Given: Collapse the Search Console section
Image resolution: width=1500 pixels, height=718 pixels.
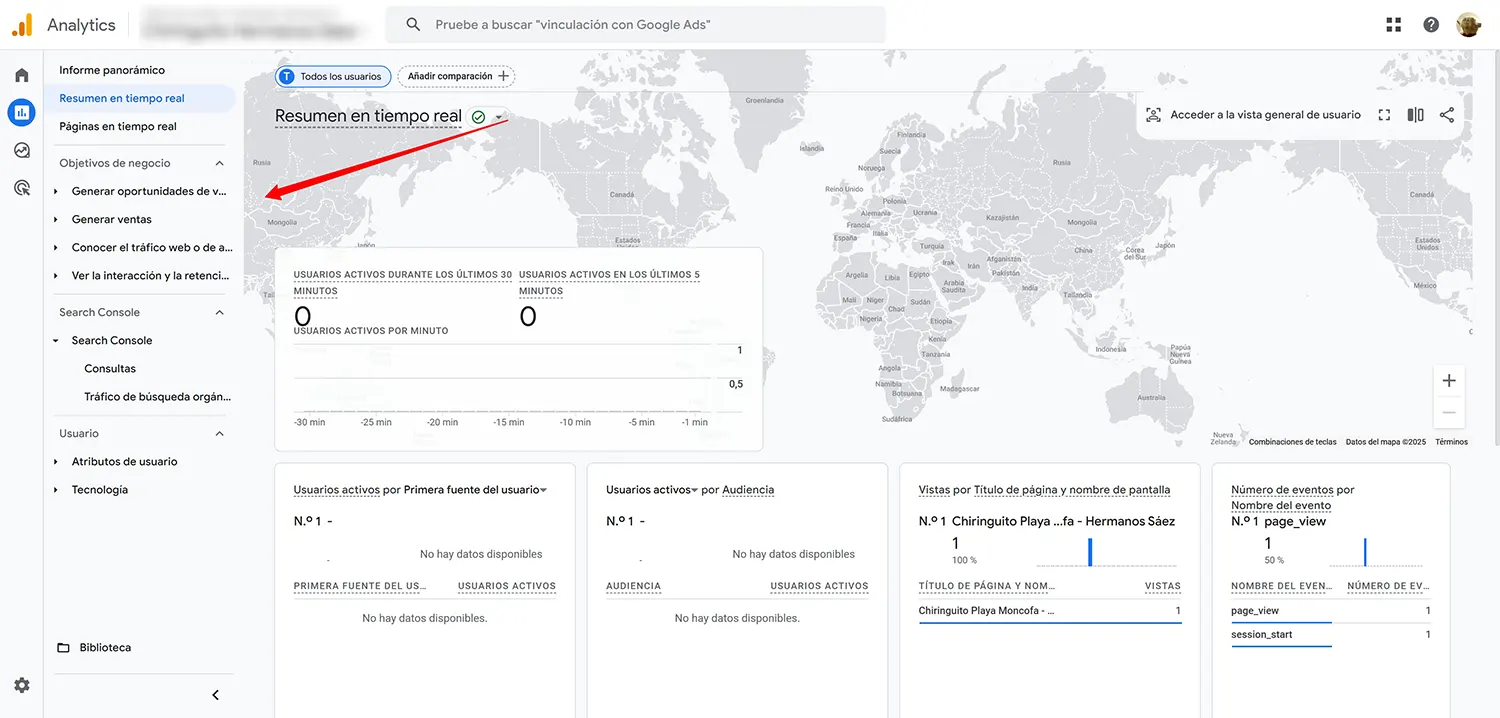Looking at the screenshot, I should point(219,312).
